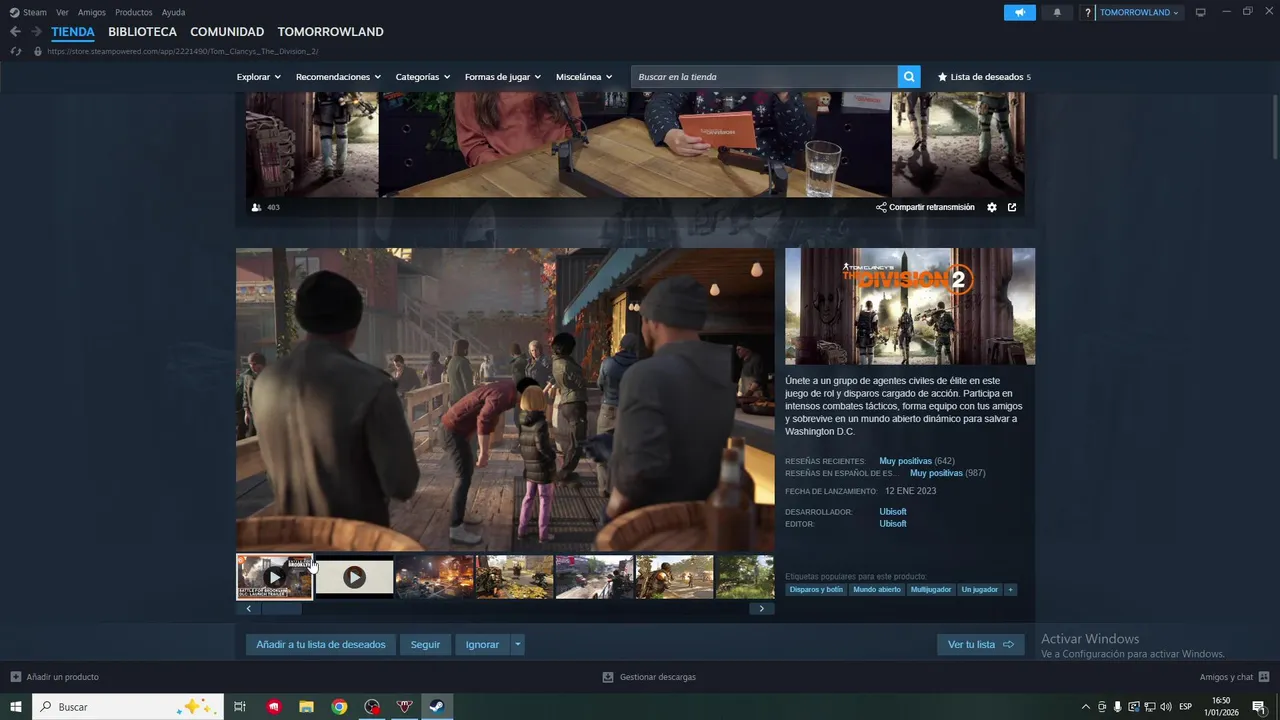Image resolution: width=1280 pixels, height=720 pixels.
Task: Click Añadir a tu lista de deseados
Action: coord(321,645)
